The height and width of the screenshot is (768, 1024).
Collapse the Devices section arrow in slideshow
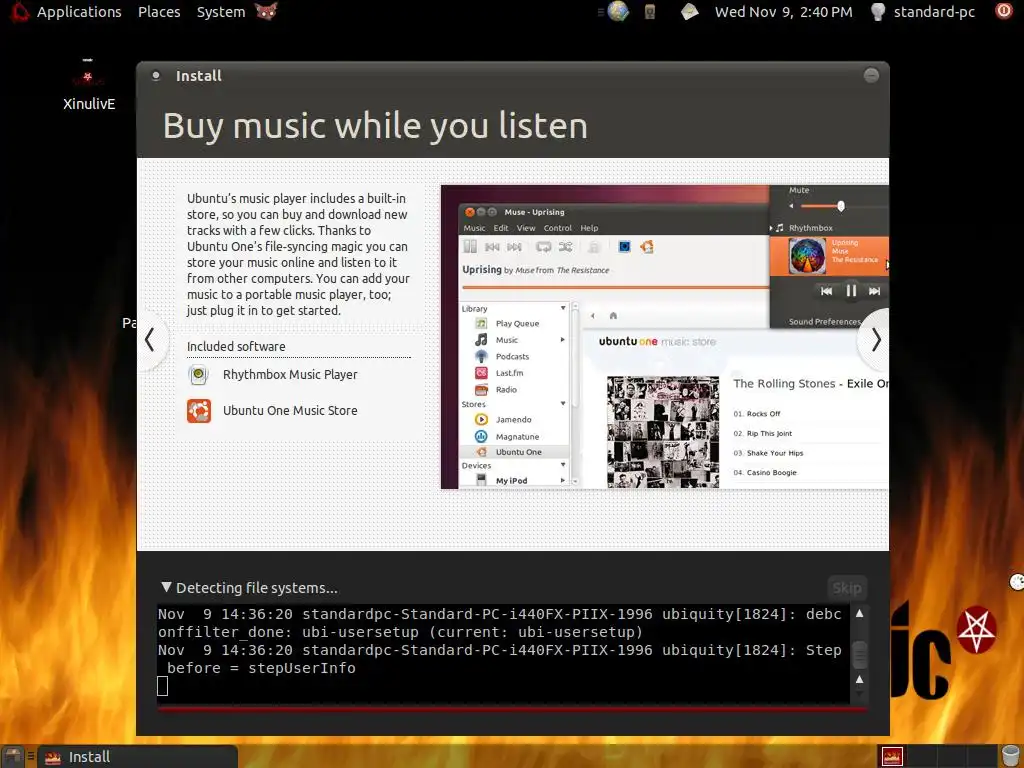pyautogui.click(x=563, y=465)
